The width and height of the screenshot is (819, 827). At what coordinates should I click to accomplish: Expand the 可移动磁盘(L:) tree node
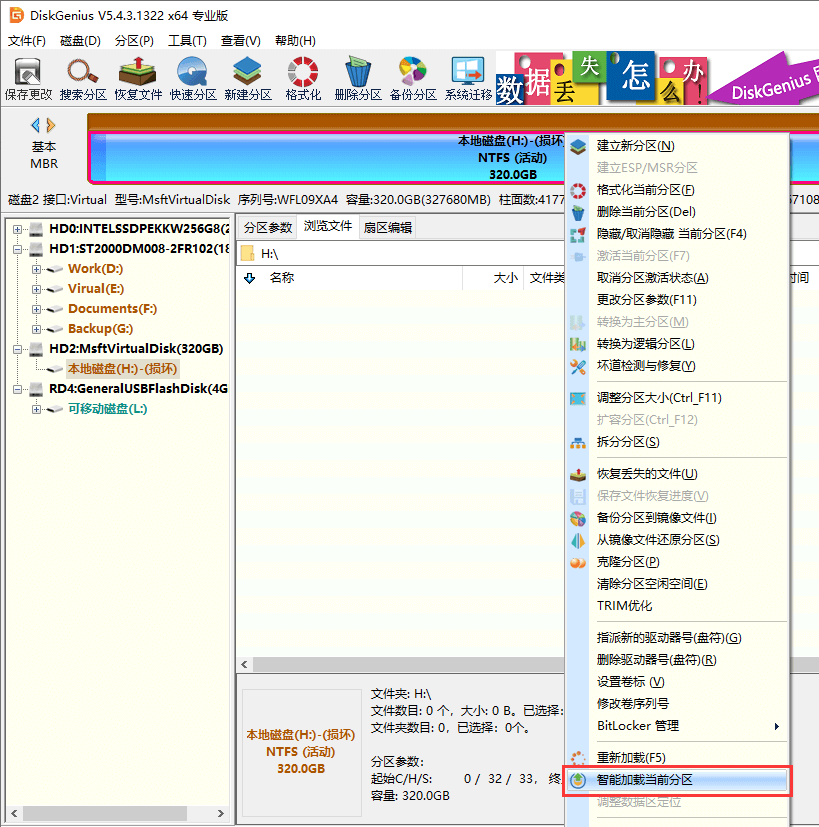(x=35, y=408)
